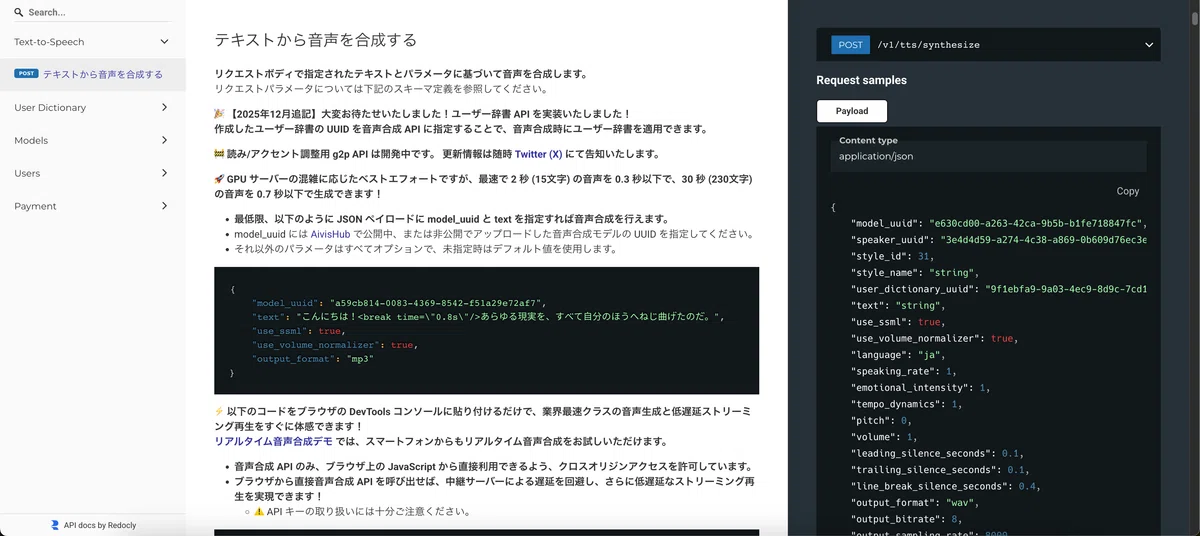
Task: Expand the Models section
Action: pos(92,140)
